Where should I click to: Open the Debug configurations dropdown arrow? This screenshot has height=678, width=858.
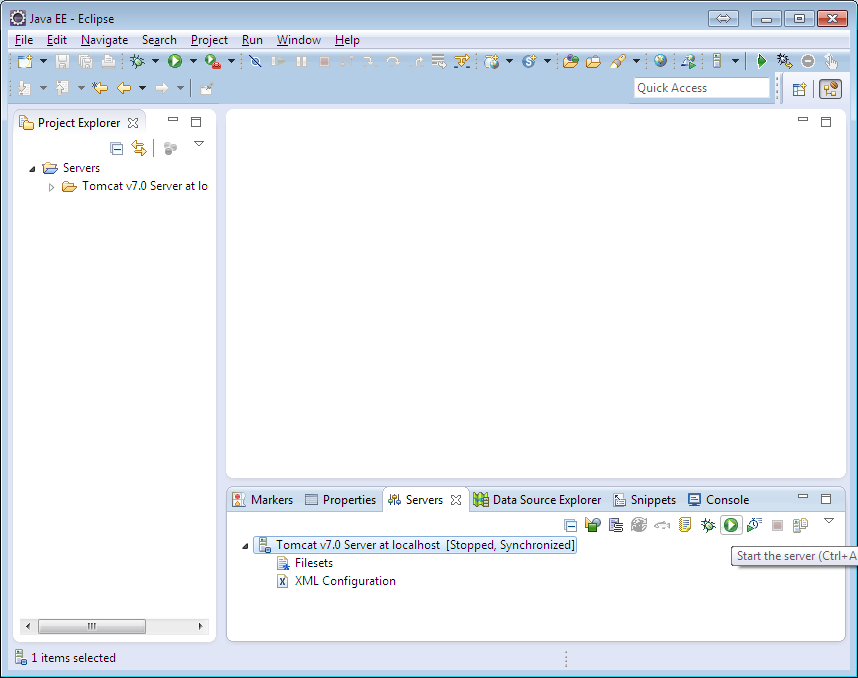(x=155, y=61)
